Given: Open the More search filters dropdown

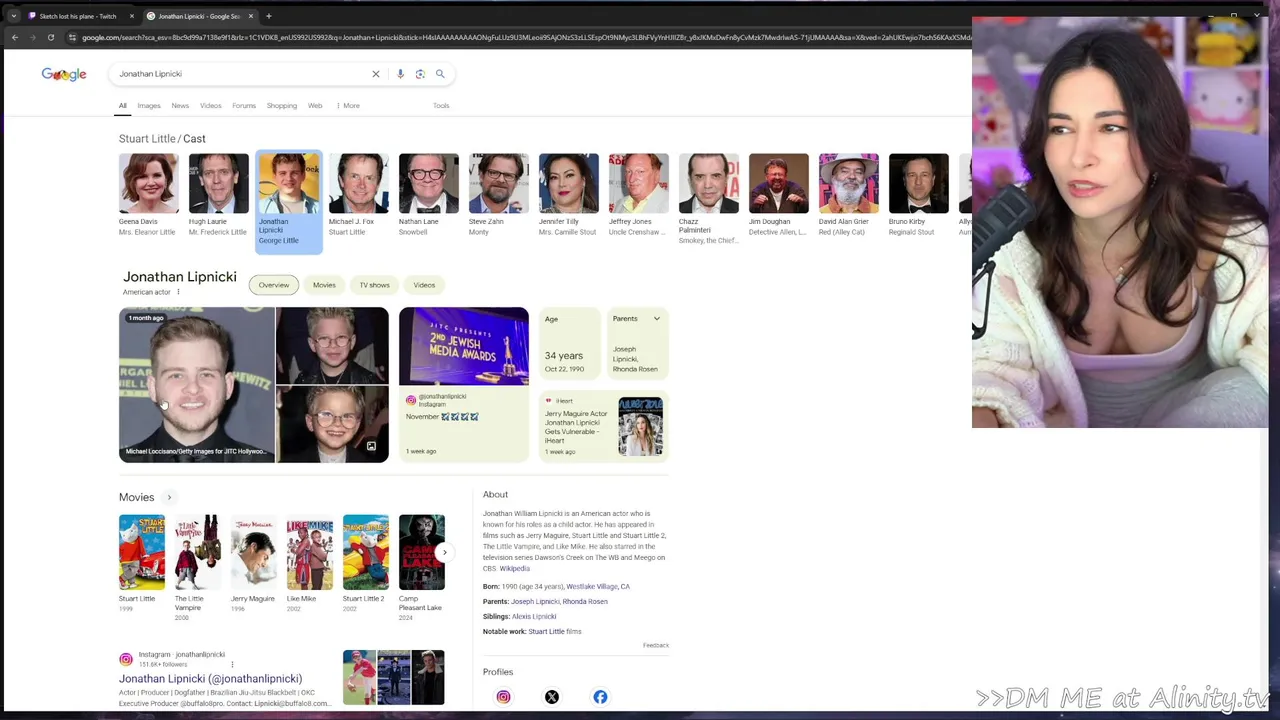Looking at the screenshot, I should 348,105.
